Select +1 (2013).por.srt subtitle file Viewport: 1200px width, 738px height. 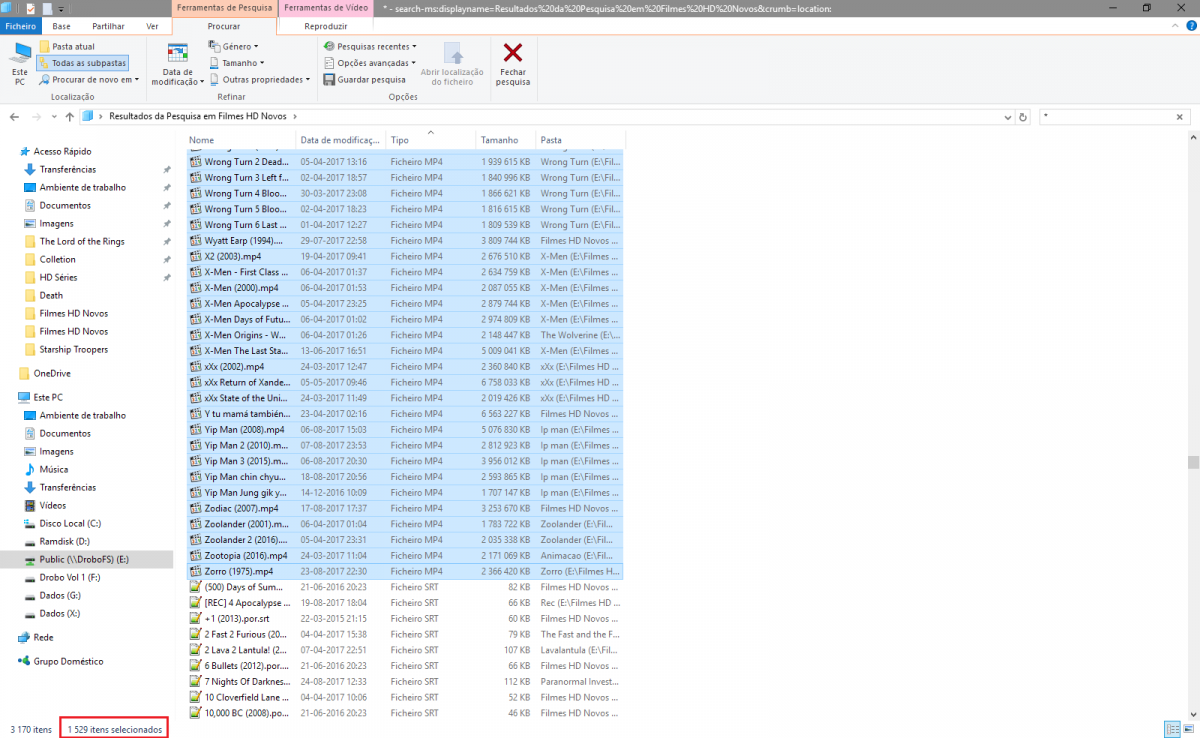[405, 618]
